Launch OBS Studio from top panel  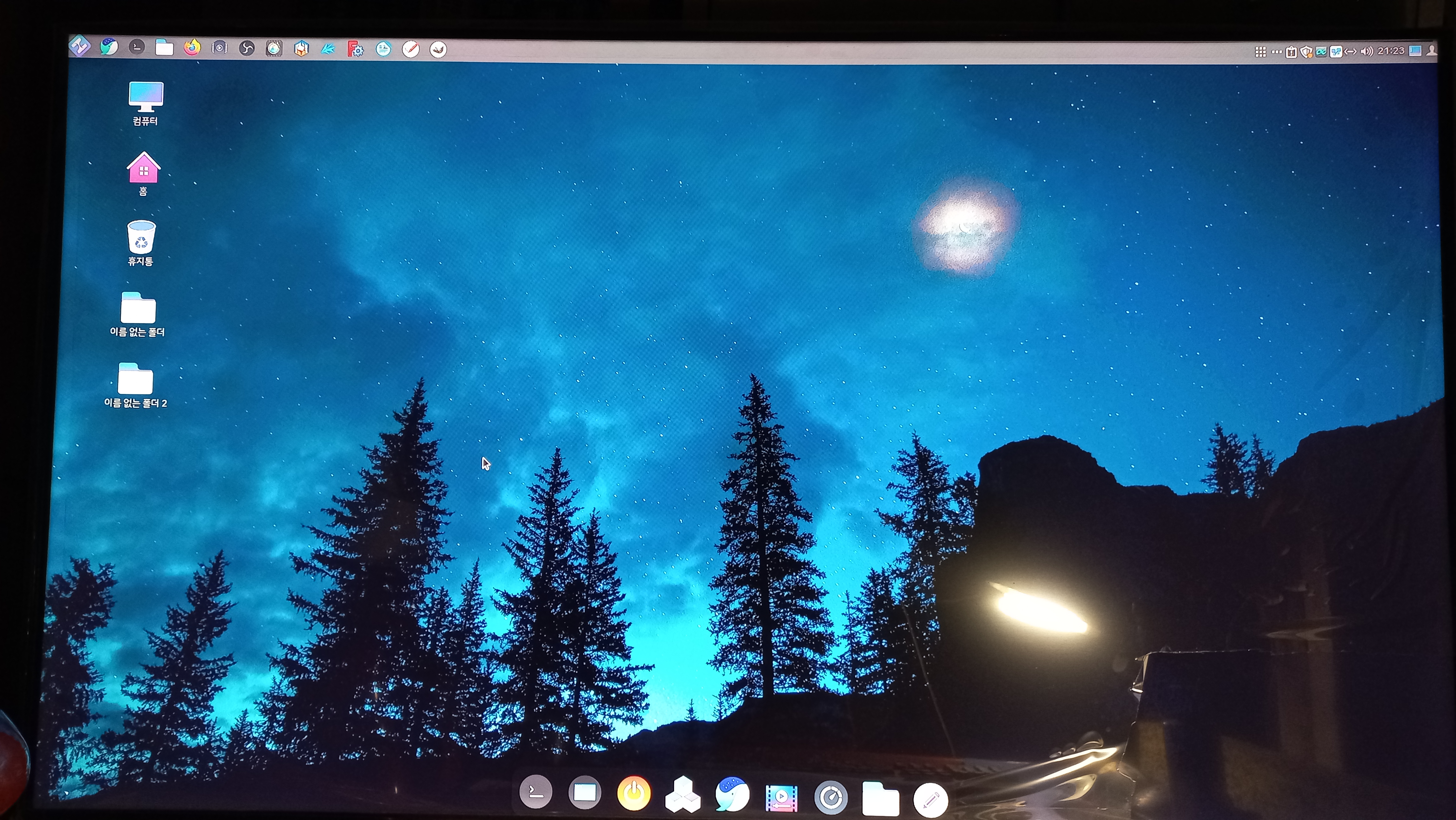pyautogui.click(x=247, y=48)
